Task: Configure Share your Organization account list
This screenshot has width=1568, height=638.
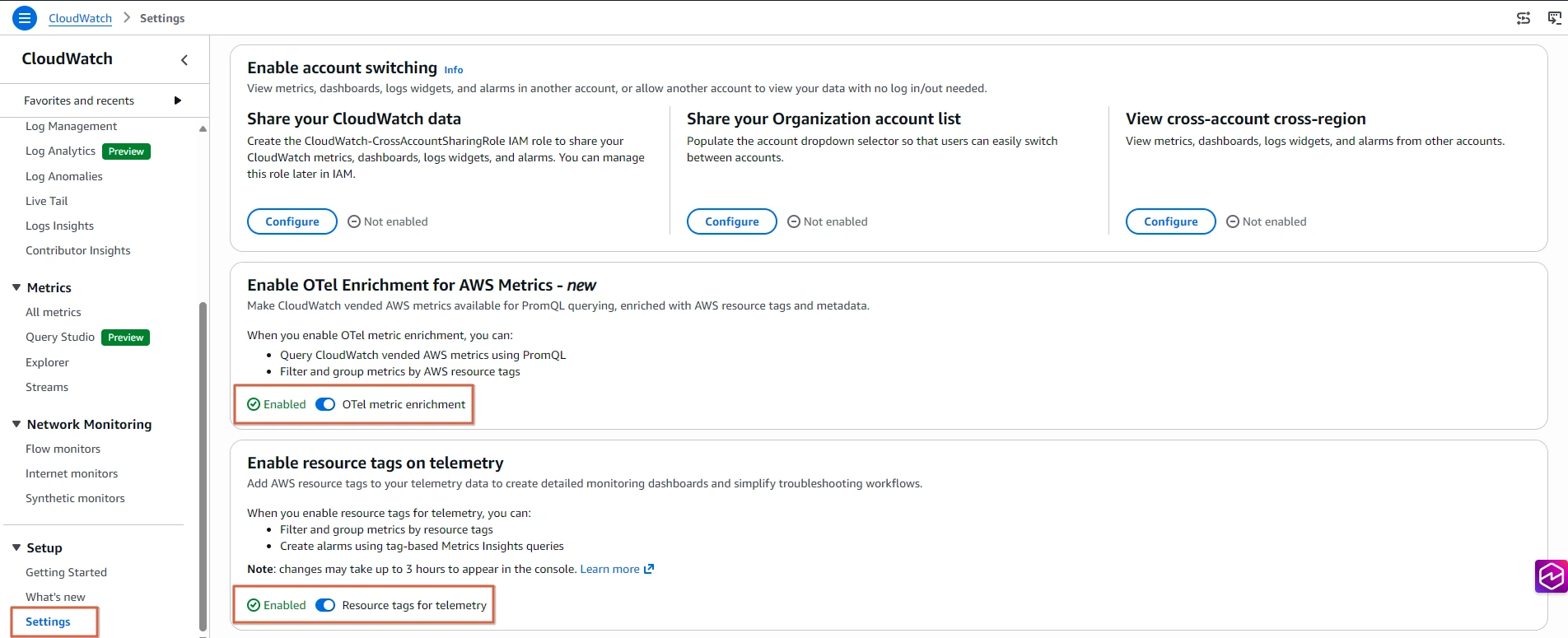Action: click(x=732, y=221)
